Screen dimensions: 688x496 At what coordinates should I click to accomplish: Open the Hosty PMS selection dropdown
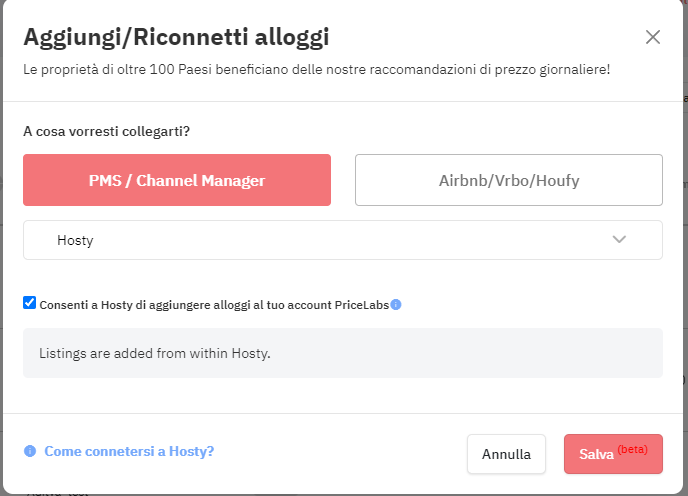343,240
